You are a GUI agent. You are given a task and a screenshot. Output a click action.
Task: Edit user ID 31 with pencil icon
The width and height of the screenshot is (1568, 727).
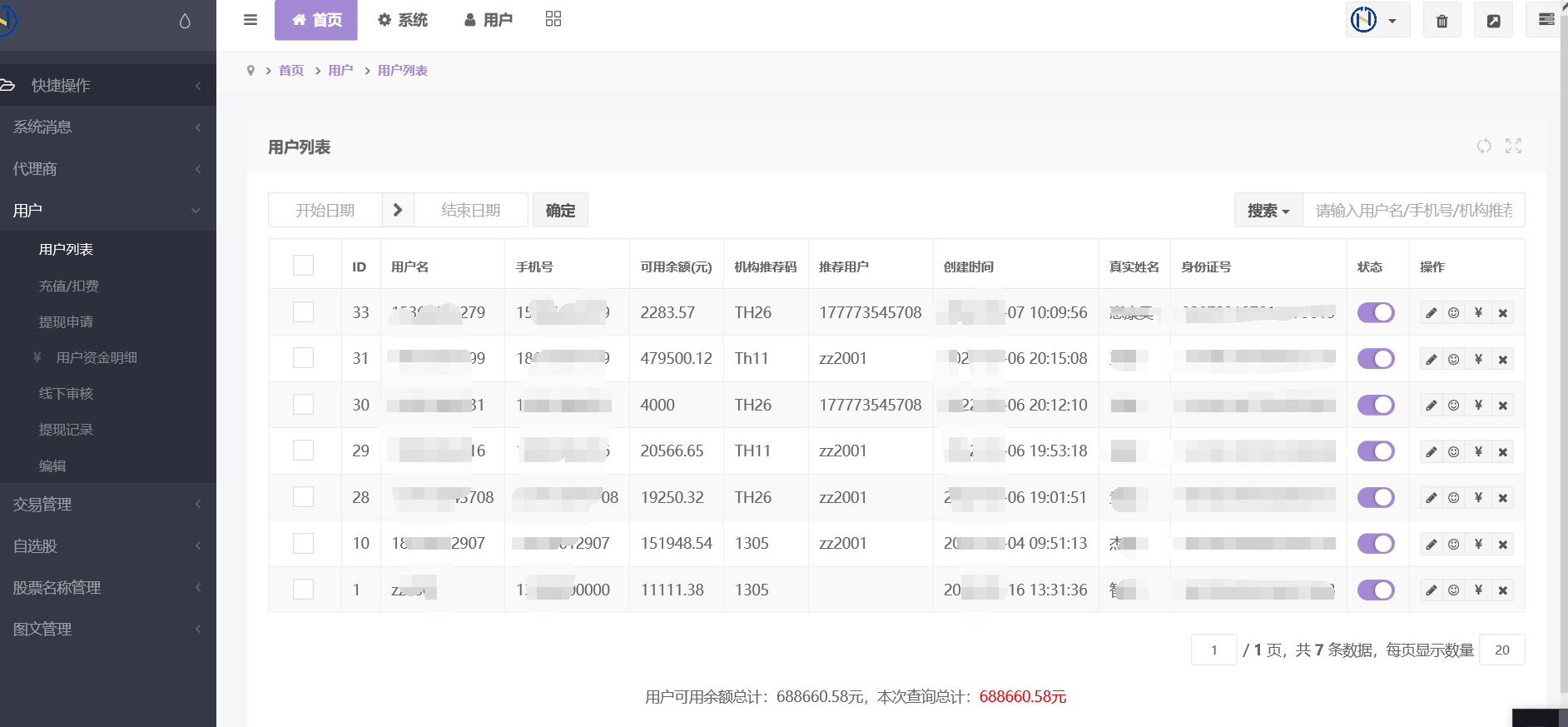1432,359
